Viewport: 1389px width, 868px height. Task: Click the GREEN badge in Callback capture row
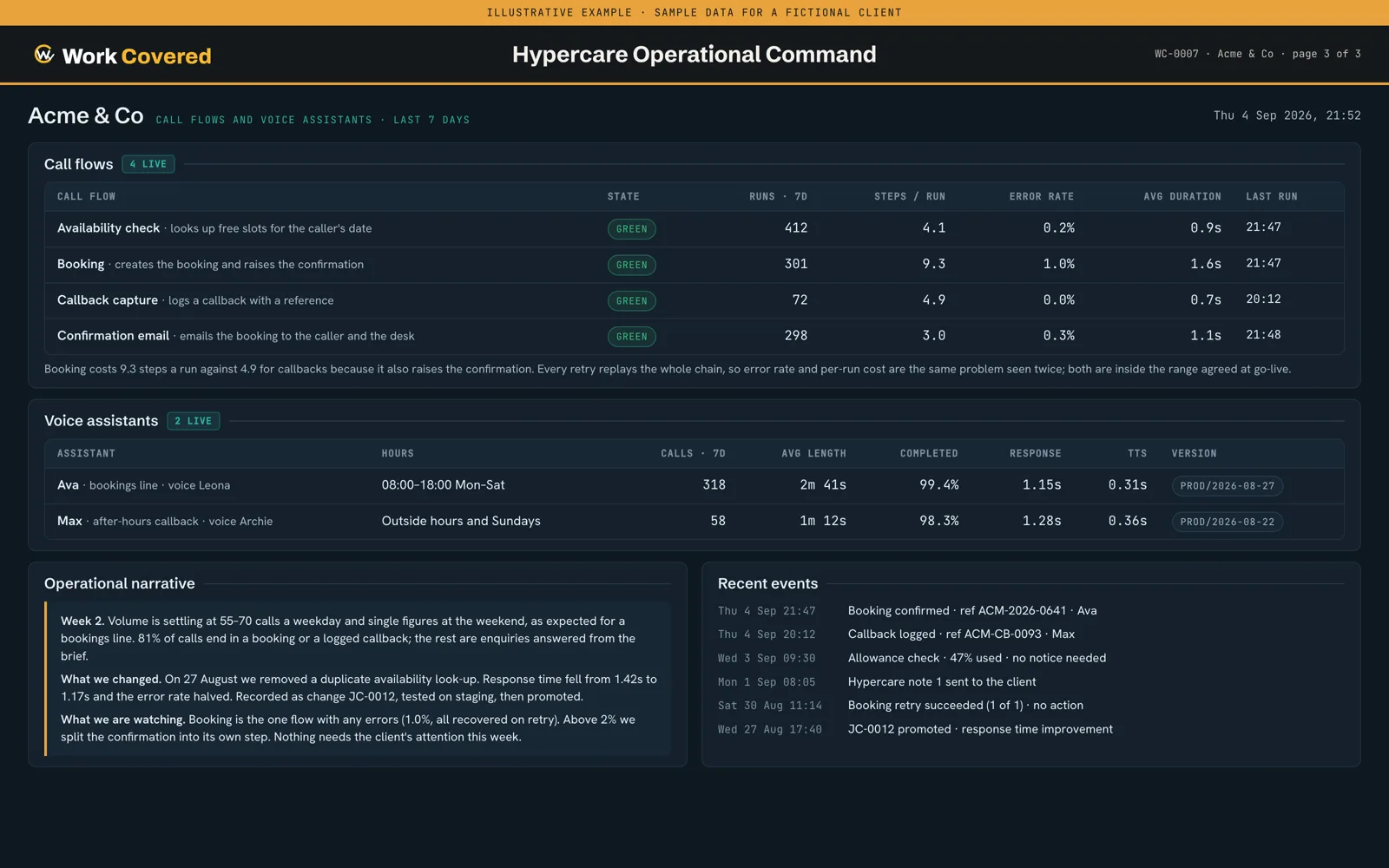coord(632,301)
